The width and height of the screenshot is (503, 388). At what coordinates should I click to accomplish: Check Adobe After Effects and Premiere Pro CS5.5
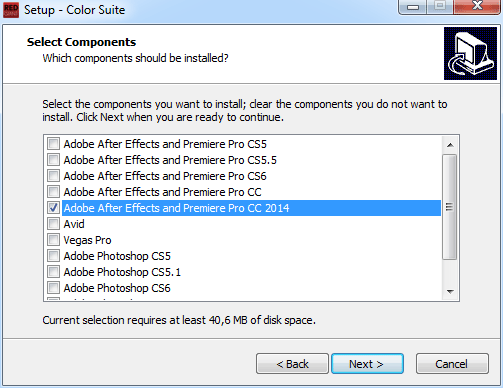pos(53,160)
